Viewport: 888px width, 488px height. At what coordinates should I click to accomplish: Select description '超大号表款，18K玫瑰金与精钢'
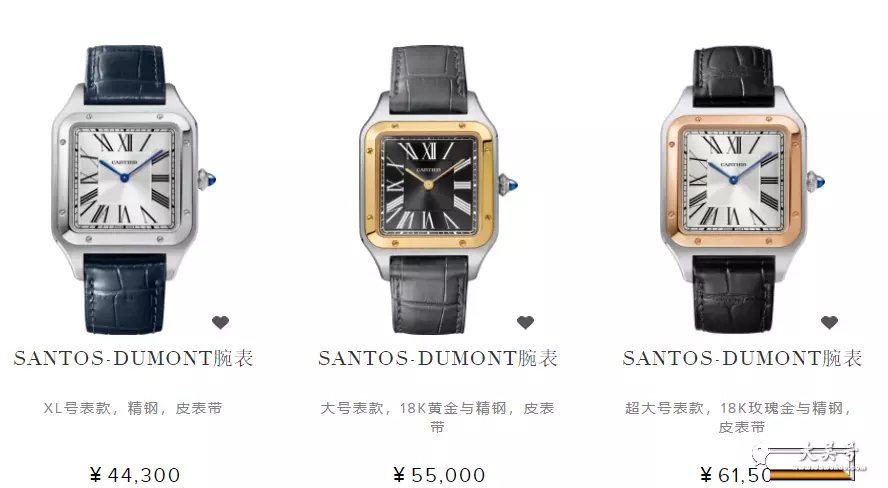pos(734,408)
